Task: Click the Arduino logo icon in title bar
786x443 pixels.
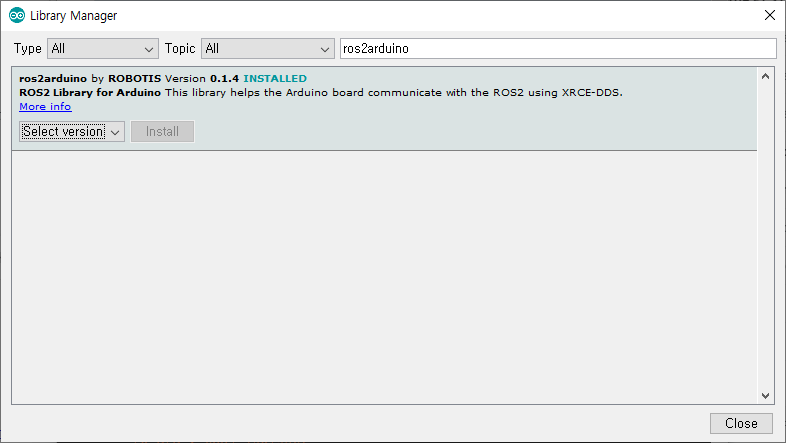Action: click(x=17, y=16)
